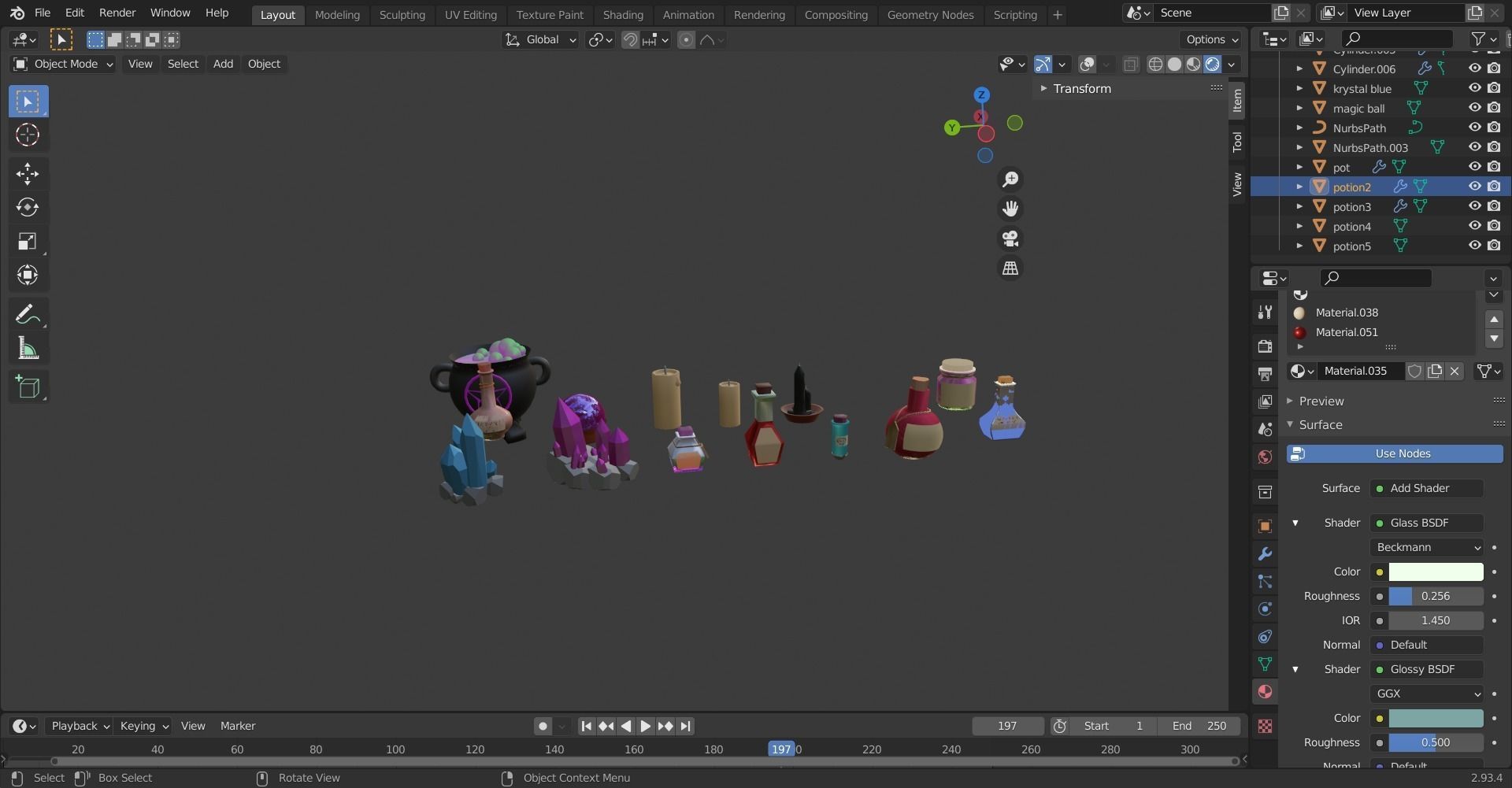Screen dimensions: 1512x788
Task: Create new material copy next to Material.035
Action: pos(1435,372)
